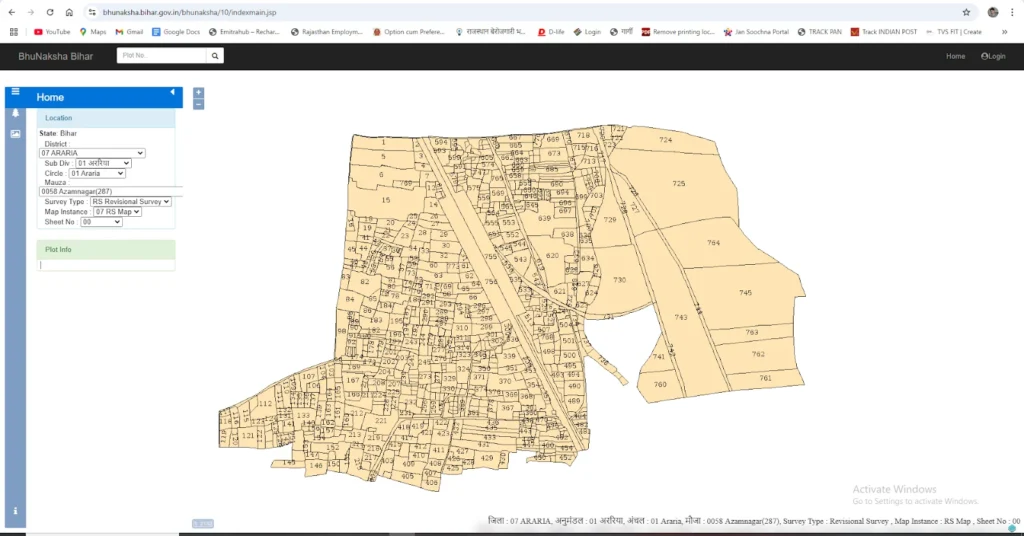The image size is (1024, 536).
Task: Select plot 620 on the map
Action: coord(552,255)
